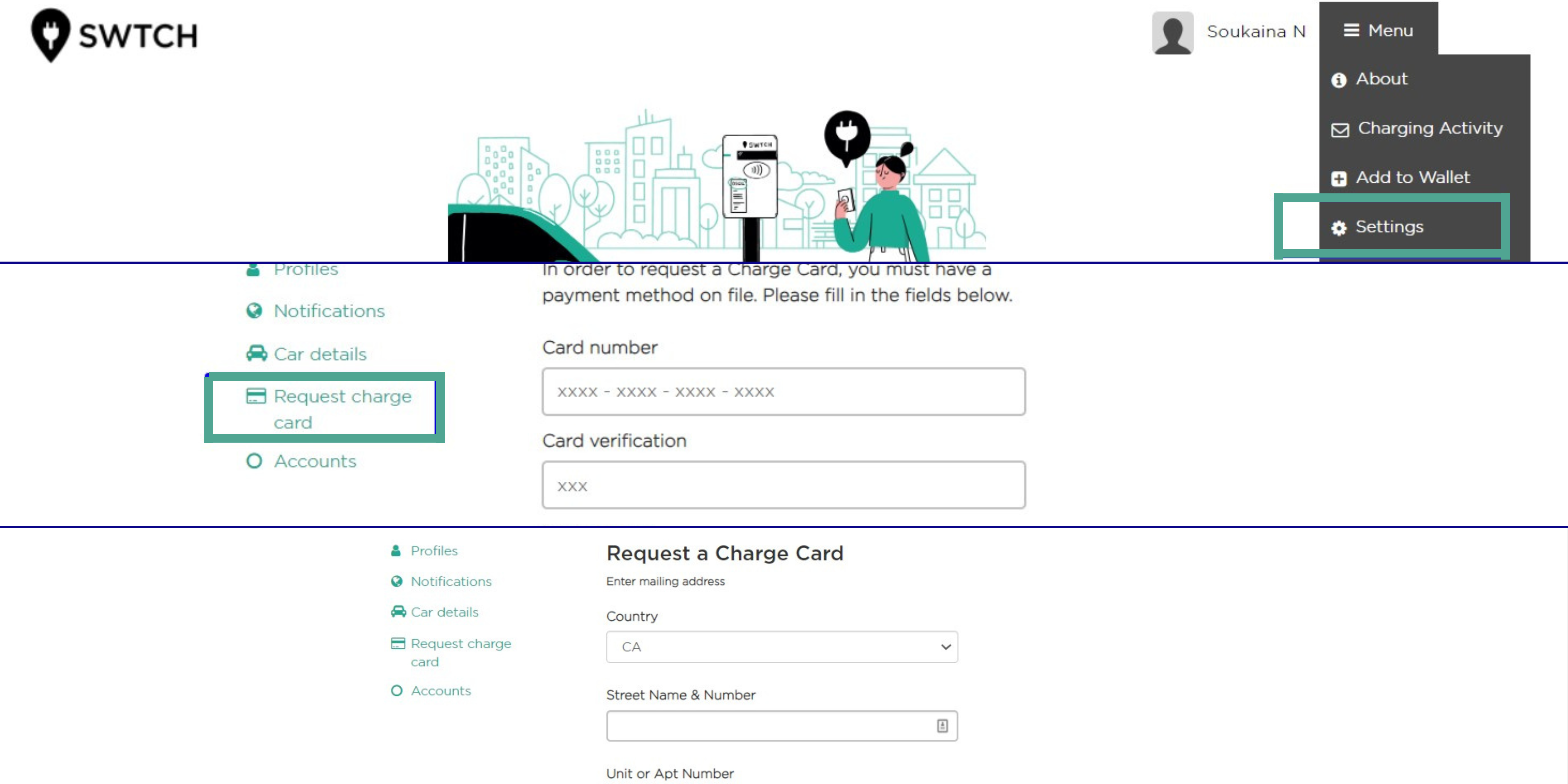Open Car details in the bottom sidebar
Viewport: 1568px width, 784px height.
point(444,612)
